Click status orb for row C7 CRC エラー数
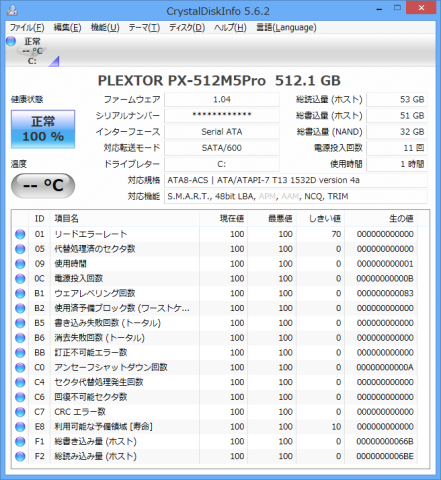The width and height of the screenshot is (441, 480). pos(20,412)
